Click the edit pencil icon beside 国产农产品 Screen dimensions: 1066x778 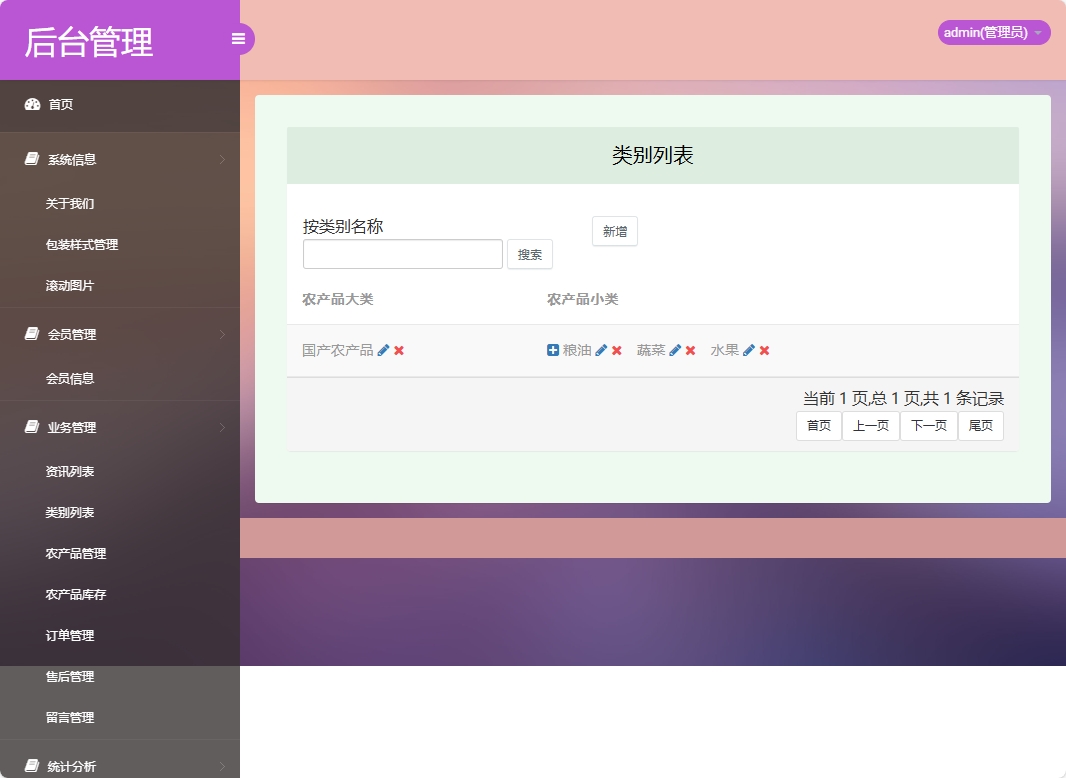(x=384, y=350)
